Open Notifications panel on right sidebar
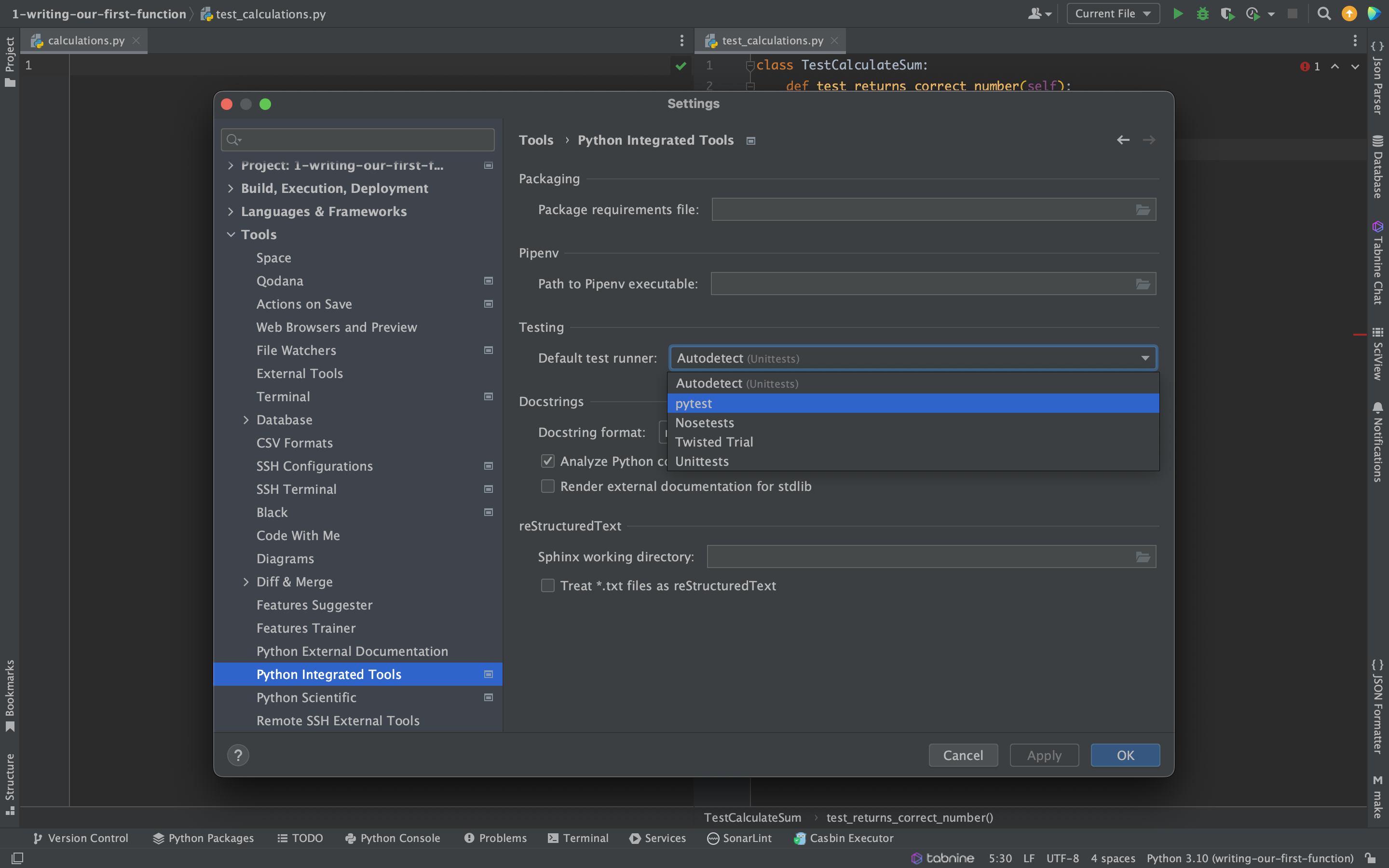The image size is (1389, 868). tap(1377, 442)
